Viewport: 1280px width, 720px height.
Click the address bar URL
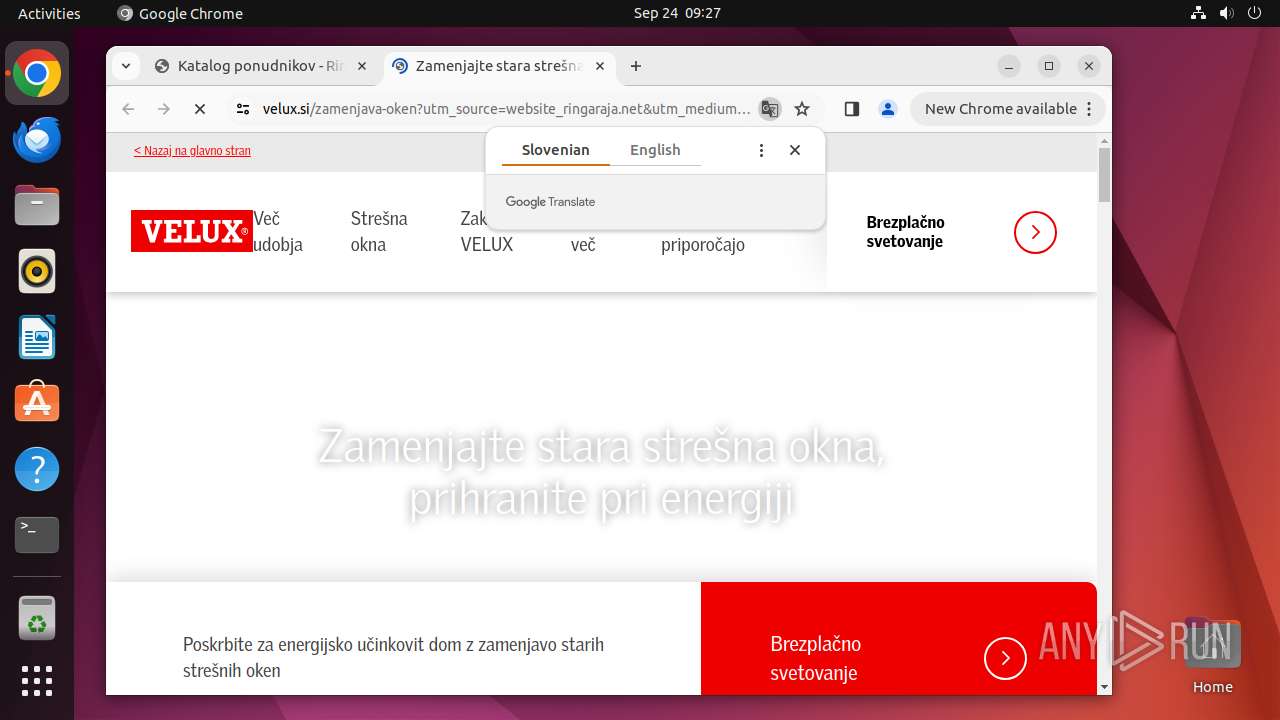(506, 109)
